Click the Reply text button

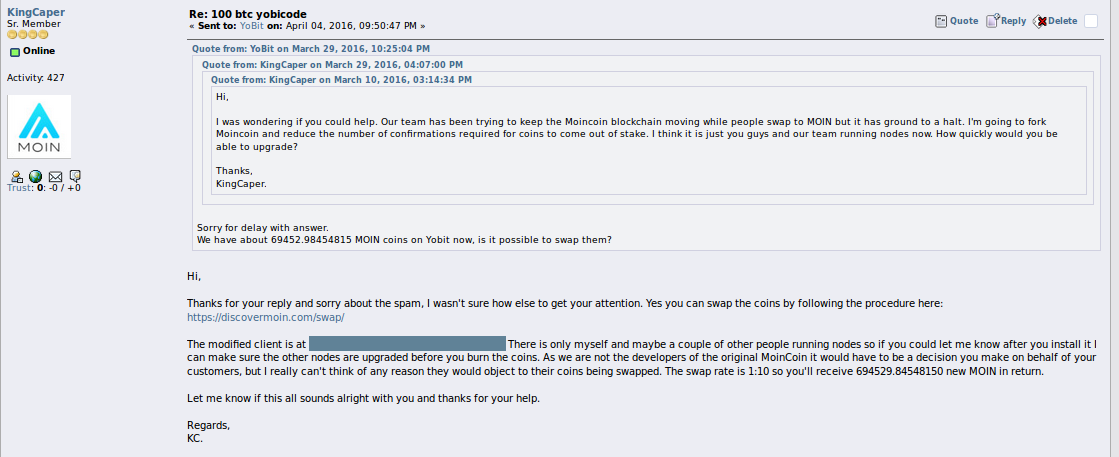pos(1013,21)
